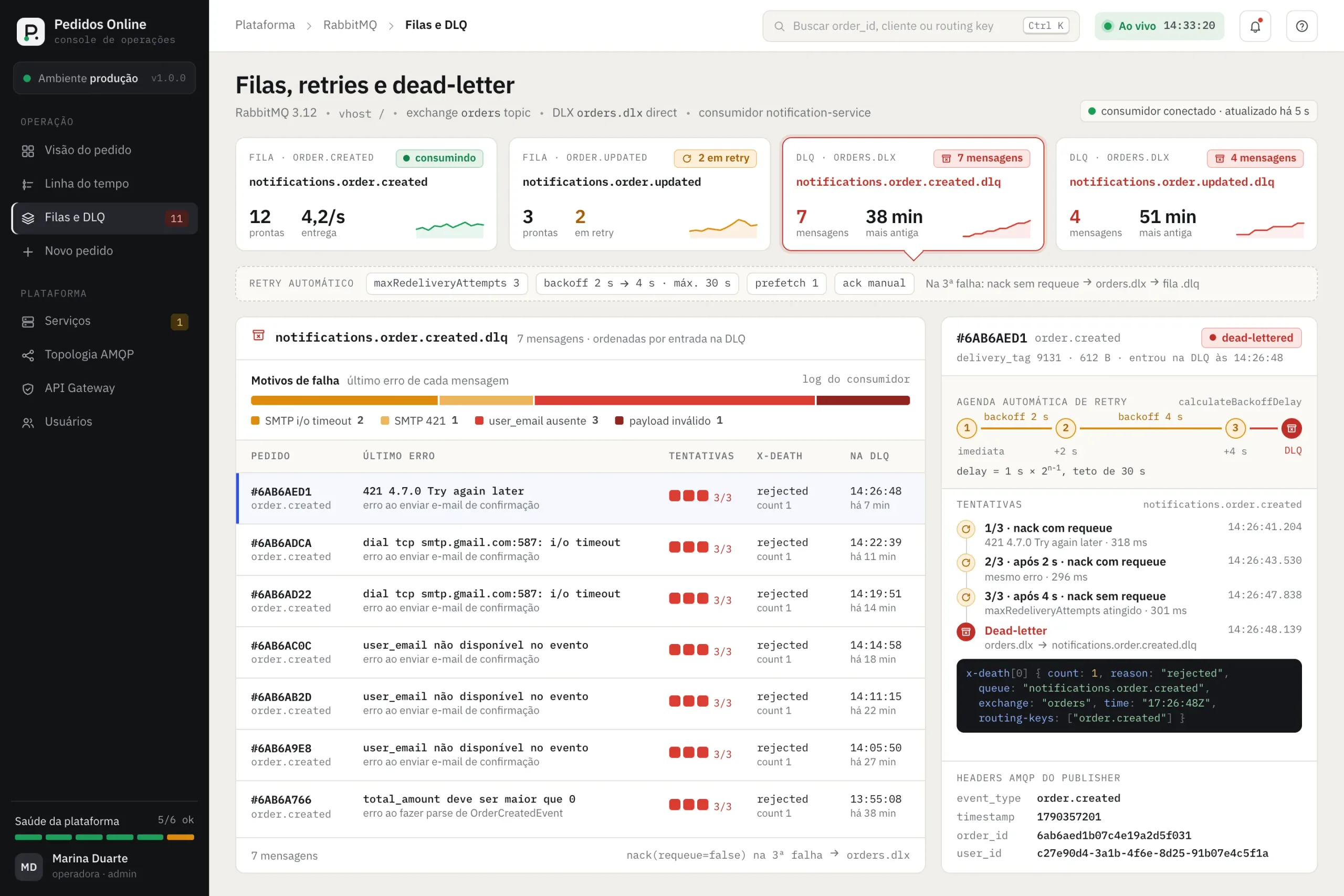Click the Plataforma breadcrumb link
This screenshot has height=896, width=1344.
coord(265,25)
